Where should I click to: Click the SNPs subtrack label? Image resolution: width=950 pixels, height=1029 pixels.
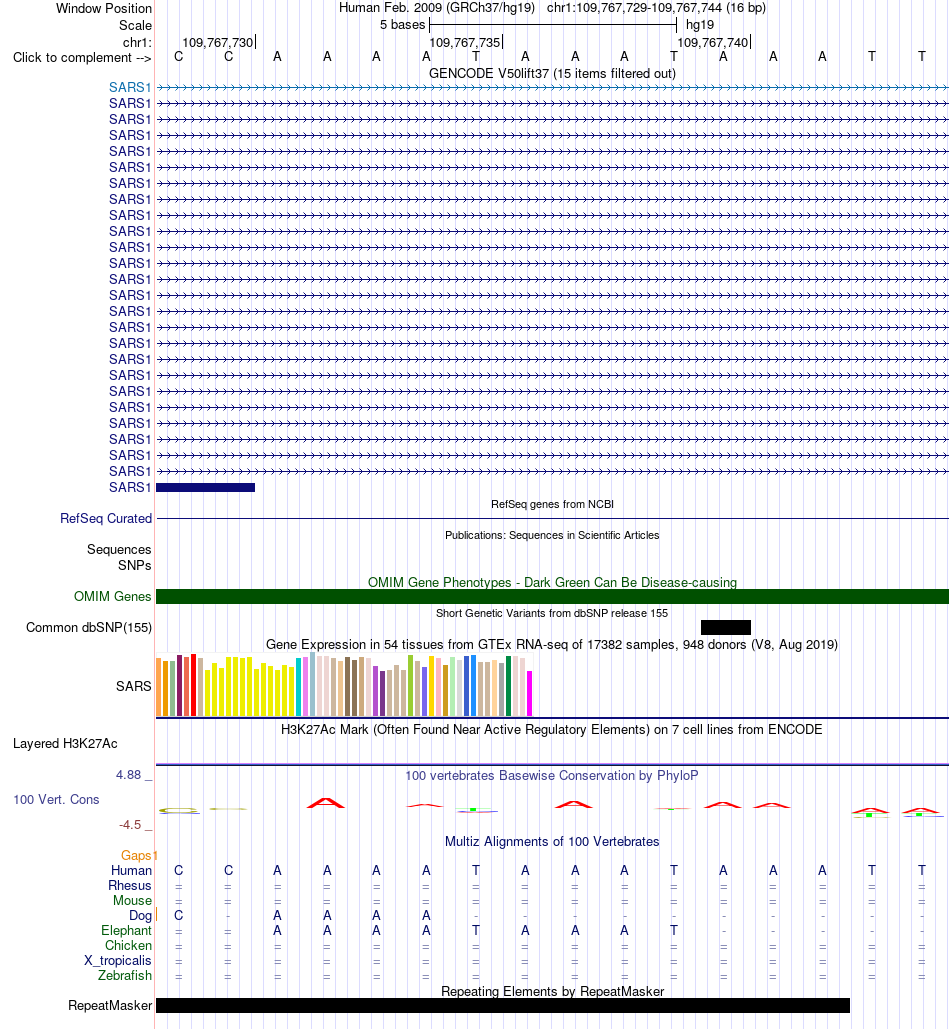click(134, 565)
